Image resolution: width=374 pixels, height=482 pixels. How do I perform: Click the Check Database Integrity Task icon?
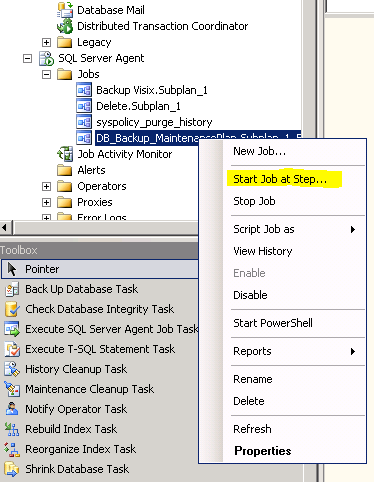click(x=12, y=309)
